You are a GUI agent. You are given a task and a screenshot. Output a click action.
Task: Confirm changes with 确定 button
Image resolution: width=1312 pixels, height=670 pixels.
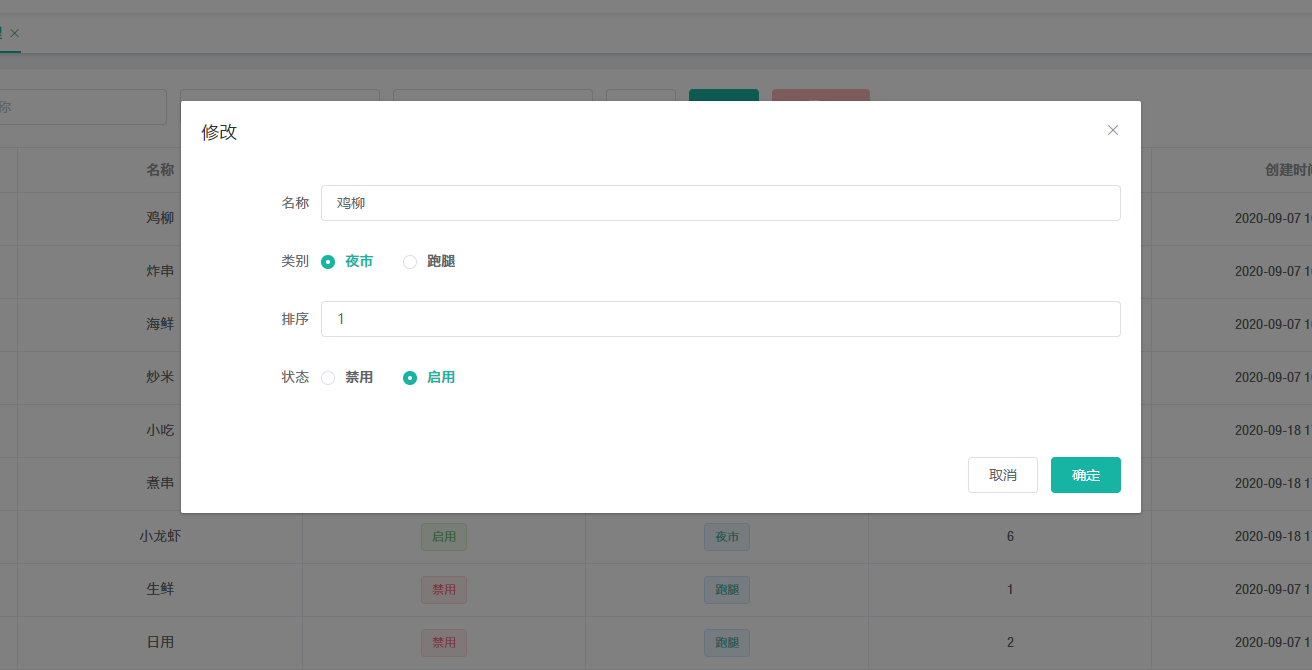tap(1085, 475)
